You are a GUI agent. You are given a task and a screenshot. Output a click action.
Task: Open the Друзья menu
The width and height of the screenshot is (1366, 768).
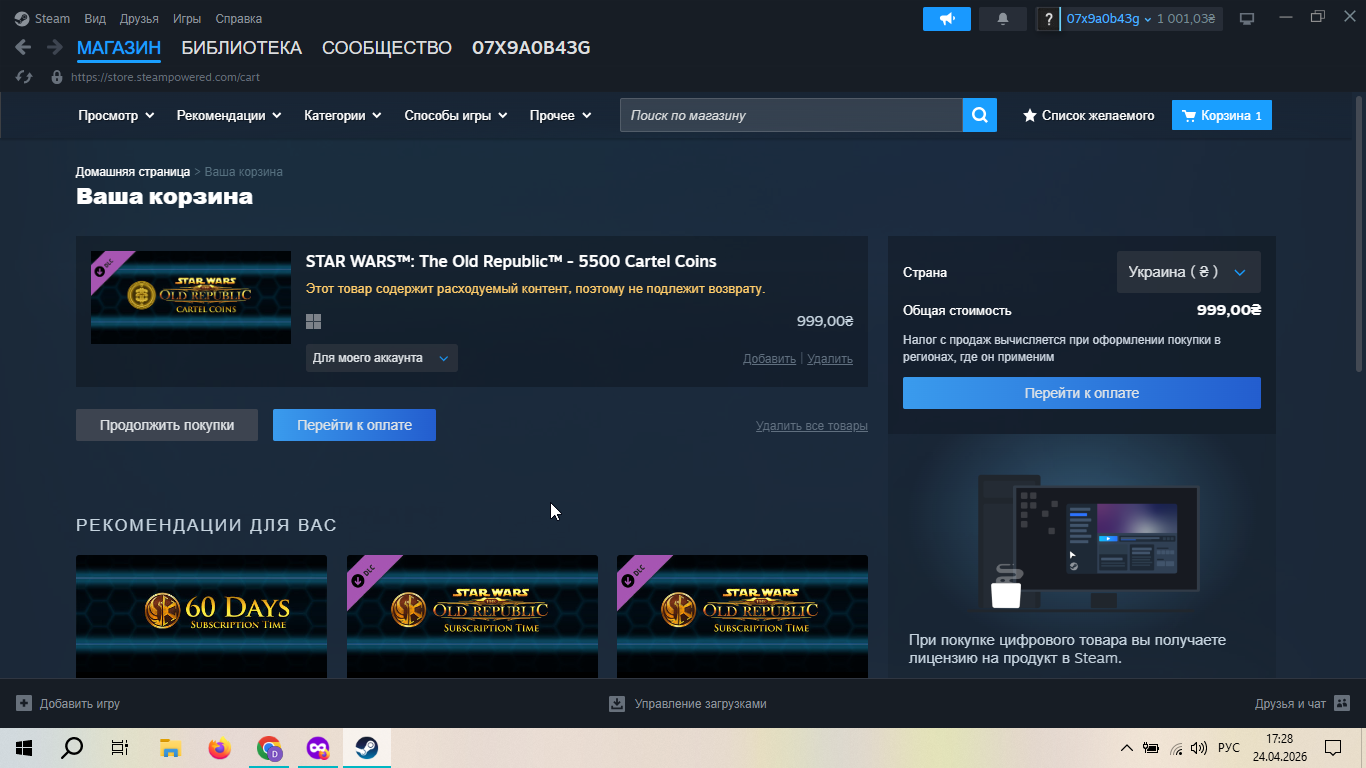[139, 19]
